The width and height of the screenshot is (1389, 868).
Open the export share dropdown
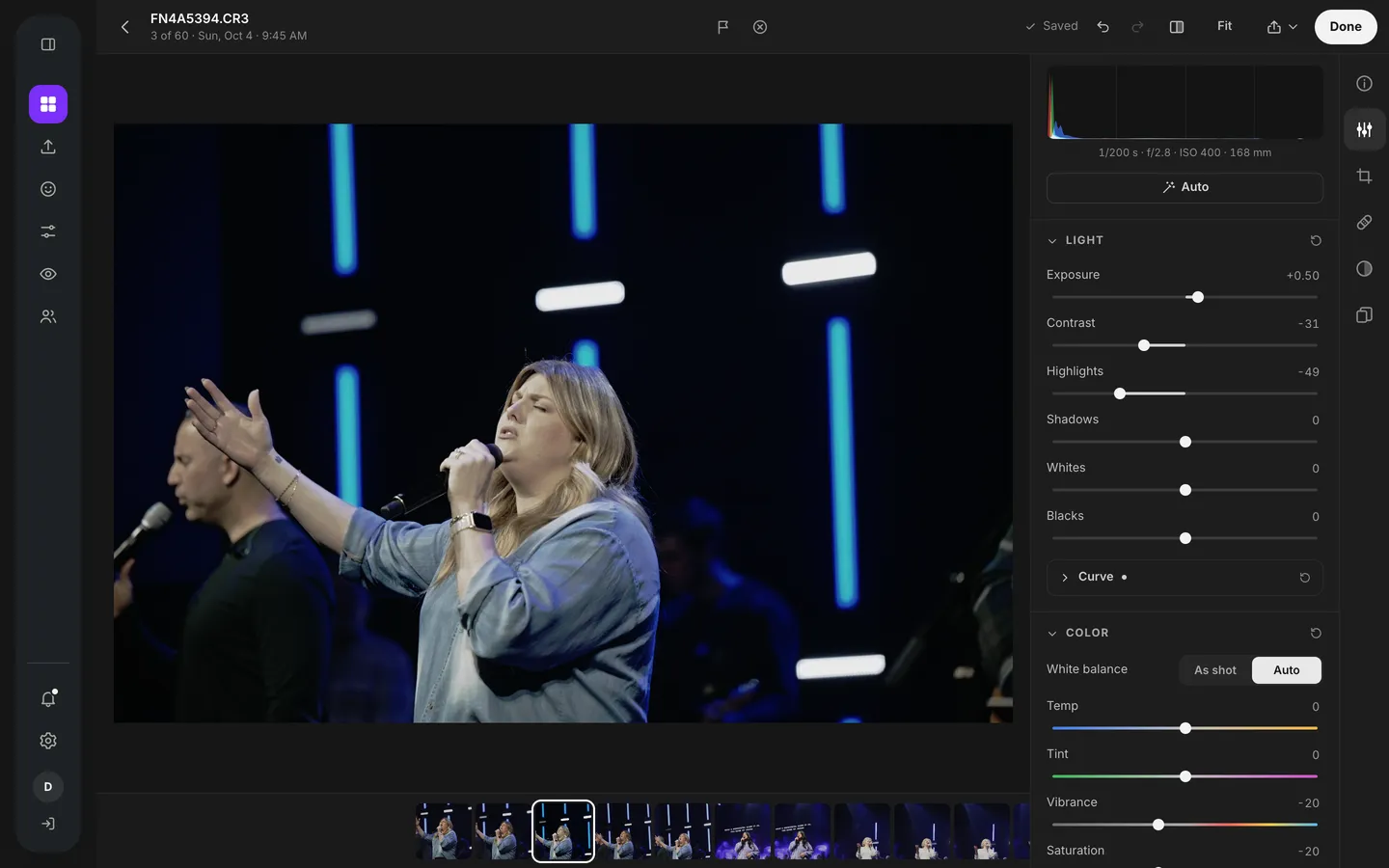click(x=1282, y=27)
